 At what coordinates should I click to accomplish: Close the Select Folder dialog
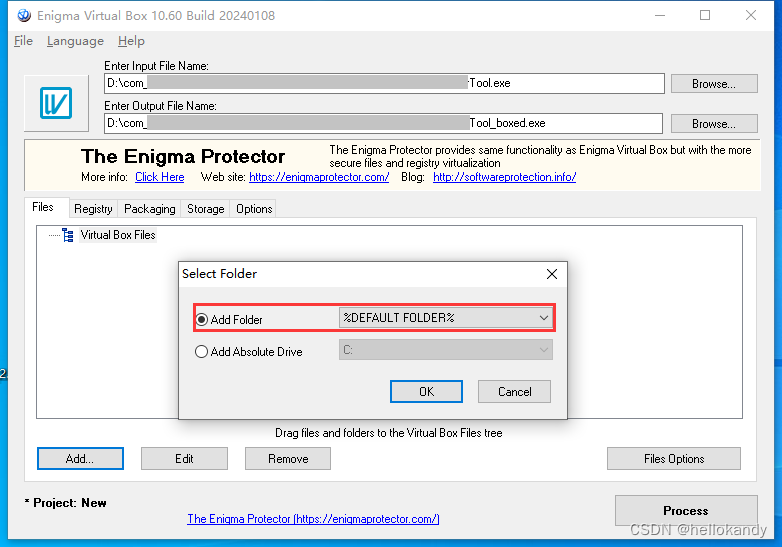pyautogui.click(x=552, y=274)
